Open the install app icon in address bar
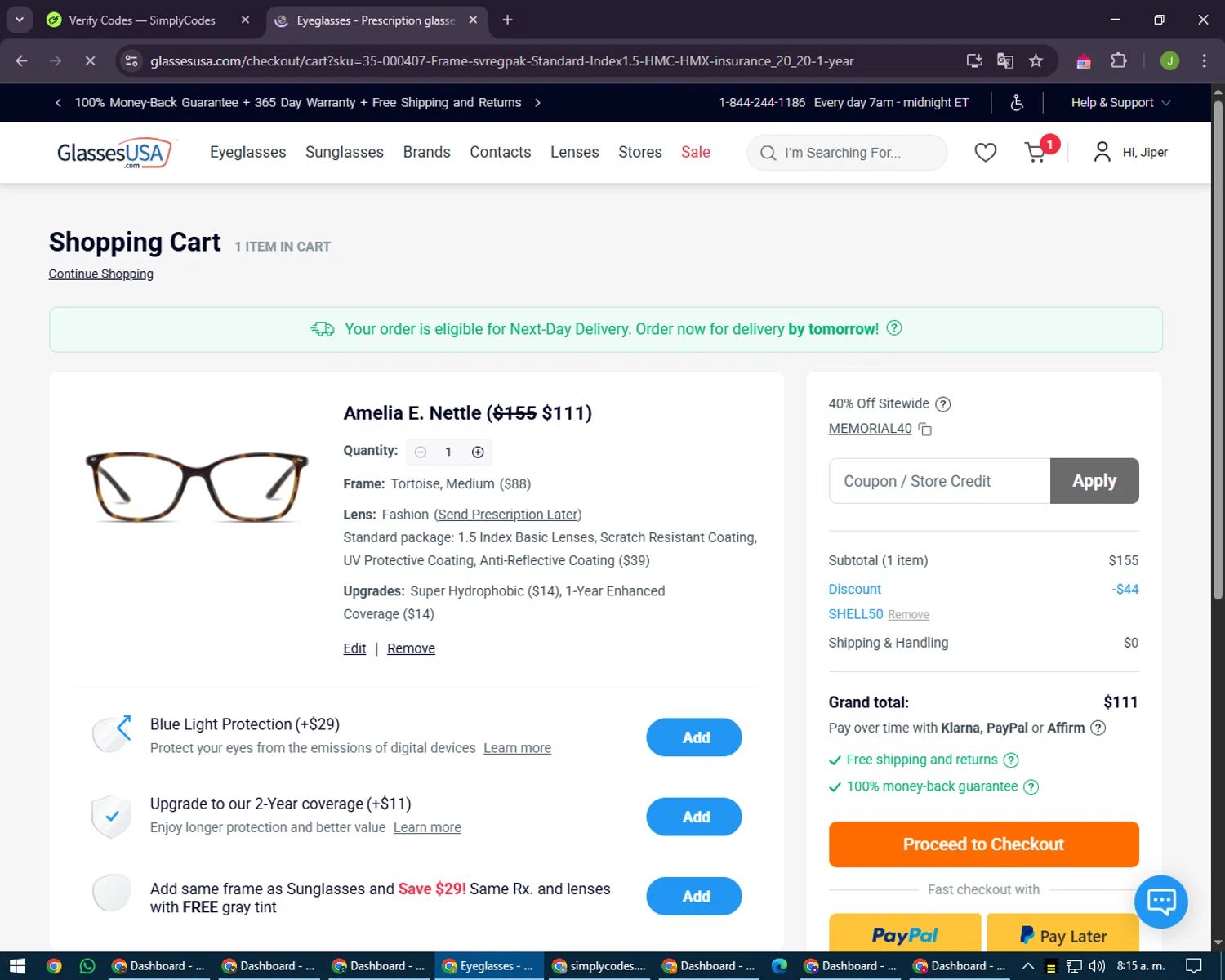 coord(973,61)
